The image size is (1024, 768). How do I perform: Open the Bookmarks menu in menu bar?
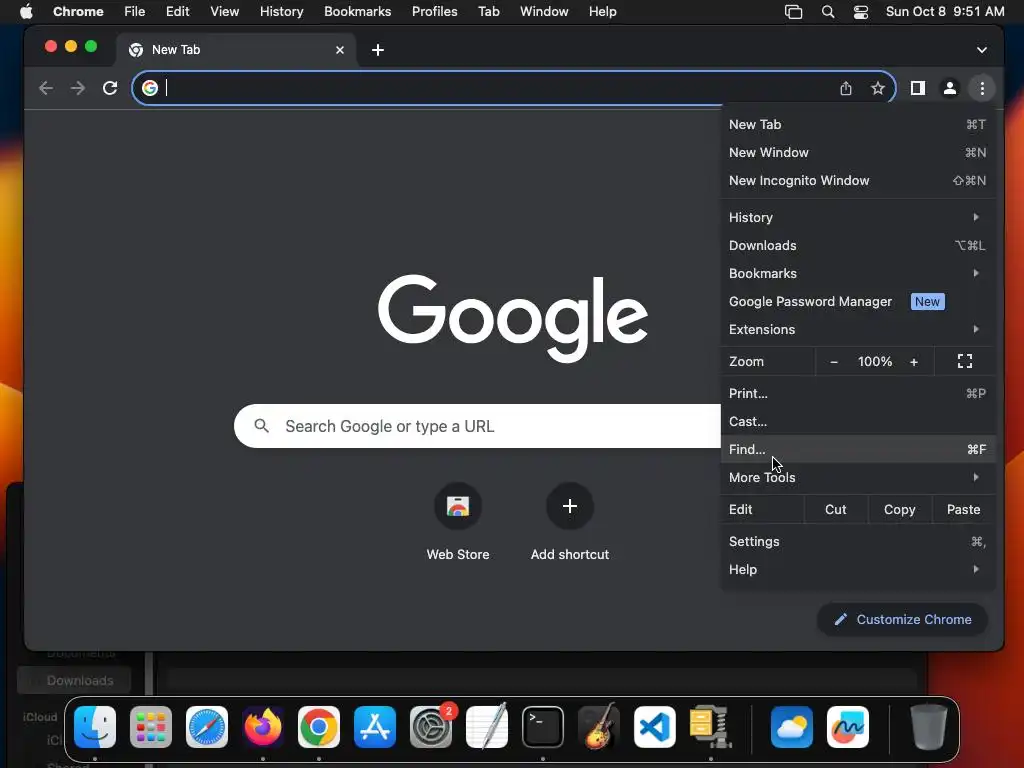coord(357,12)
